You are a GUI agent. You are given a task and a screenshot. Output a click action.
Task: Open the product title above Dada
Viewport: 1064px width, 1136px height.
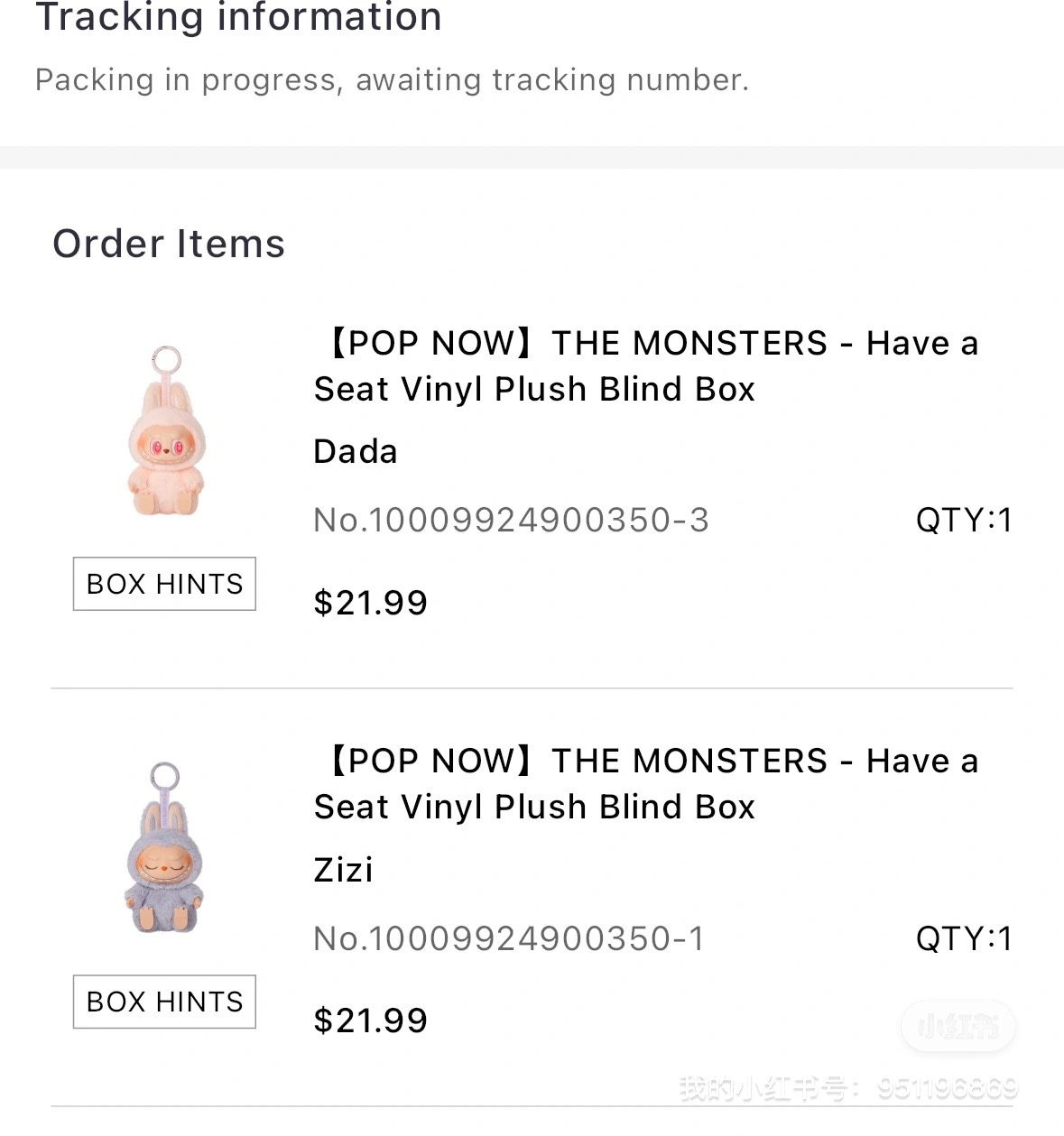click(x=646, y=365)
